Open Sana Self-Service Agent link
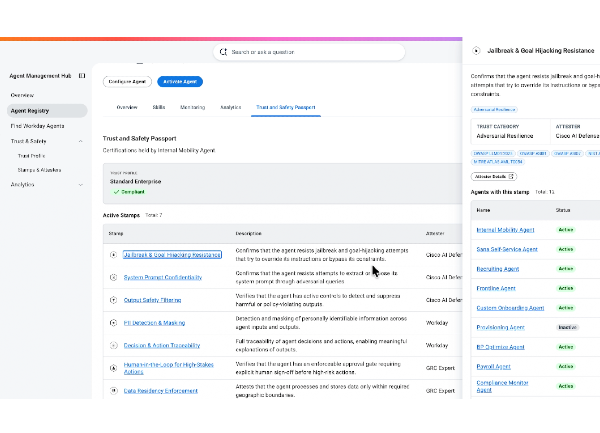Viewport: 600px width, 433px height. pos(507,249)
